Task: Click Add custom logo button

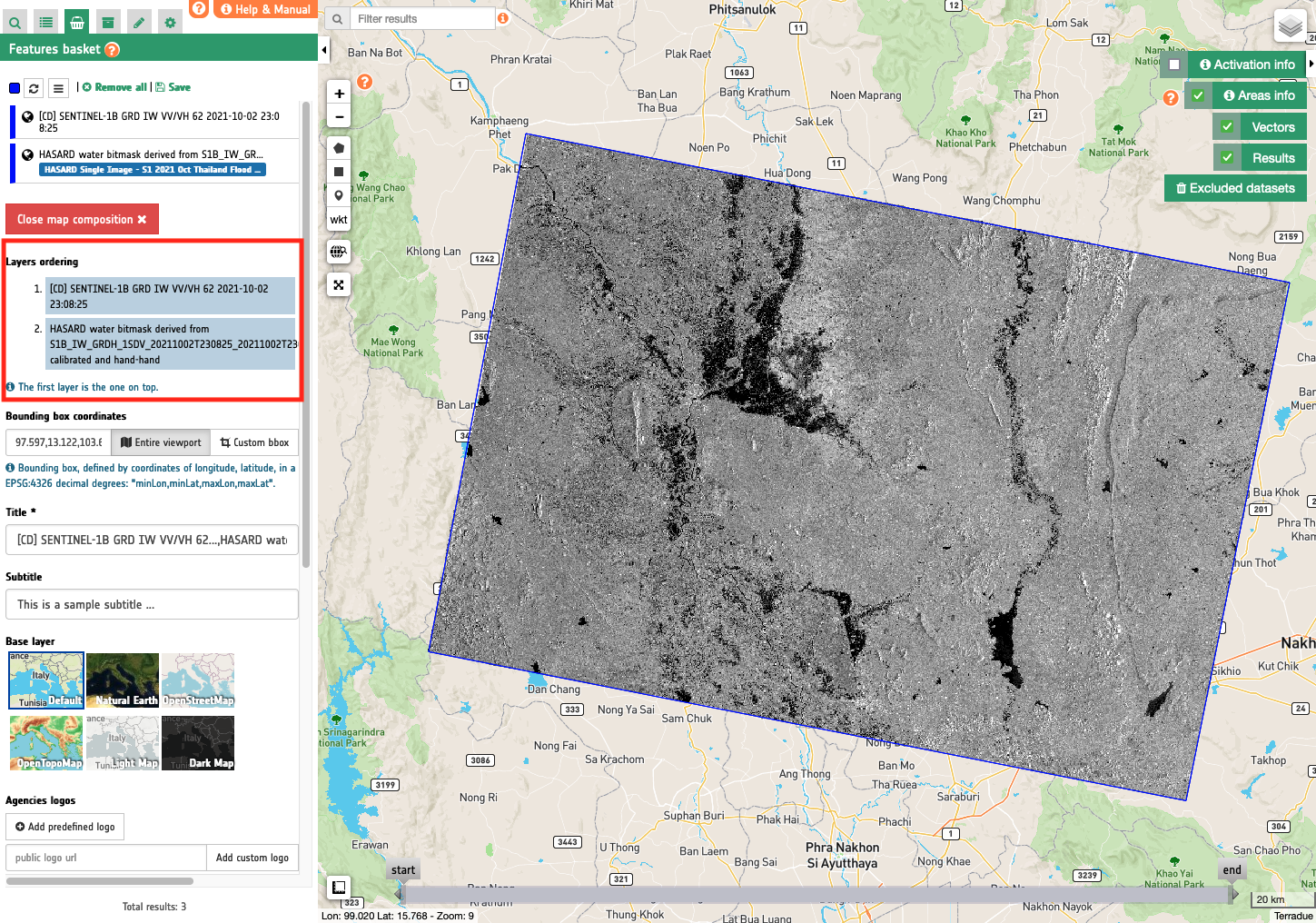Action: click(252, 858)
